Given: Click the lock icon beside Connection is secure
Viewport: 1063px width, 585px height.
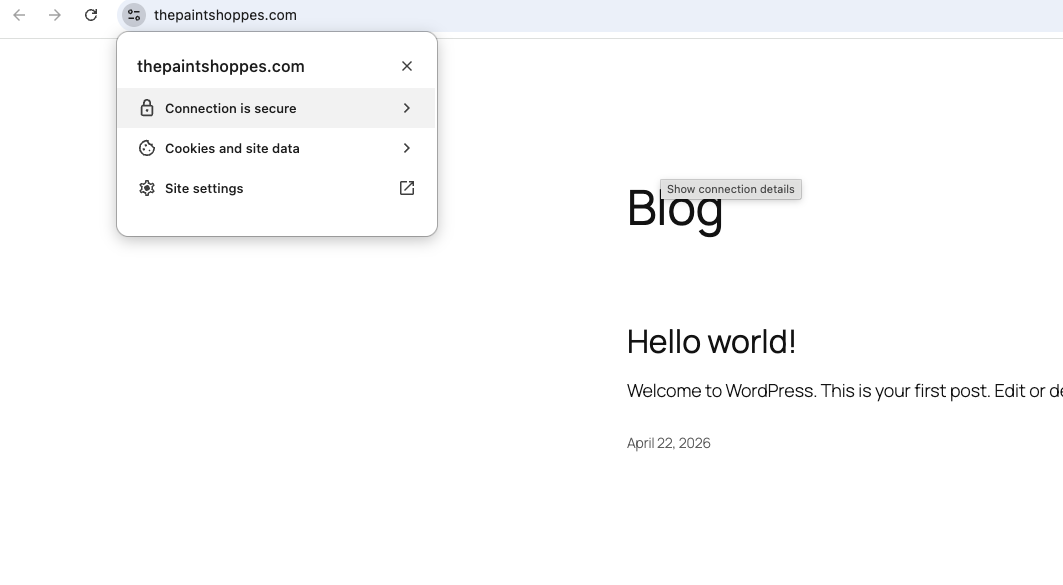Looking at the screenshot, I should [x=147, y=108].
